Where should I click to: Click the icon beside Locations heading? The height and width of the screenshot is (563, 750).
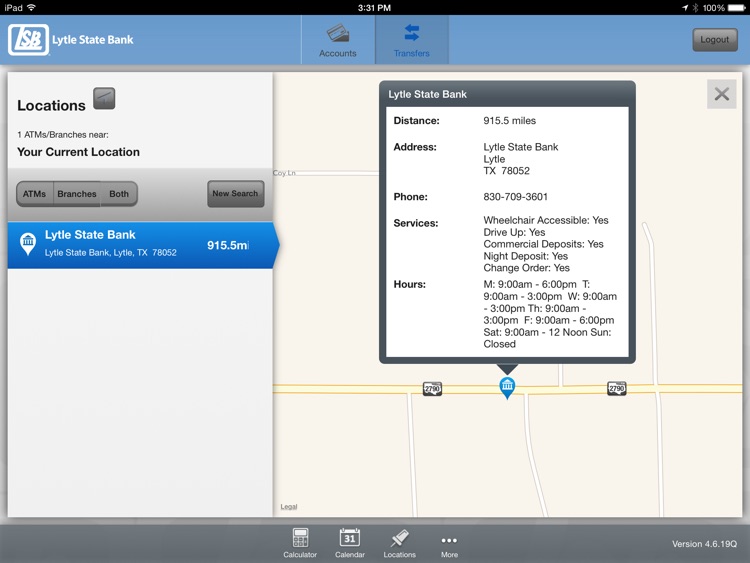point(104,99)
